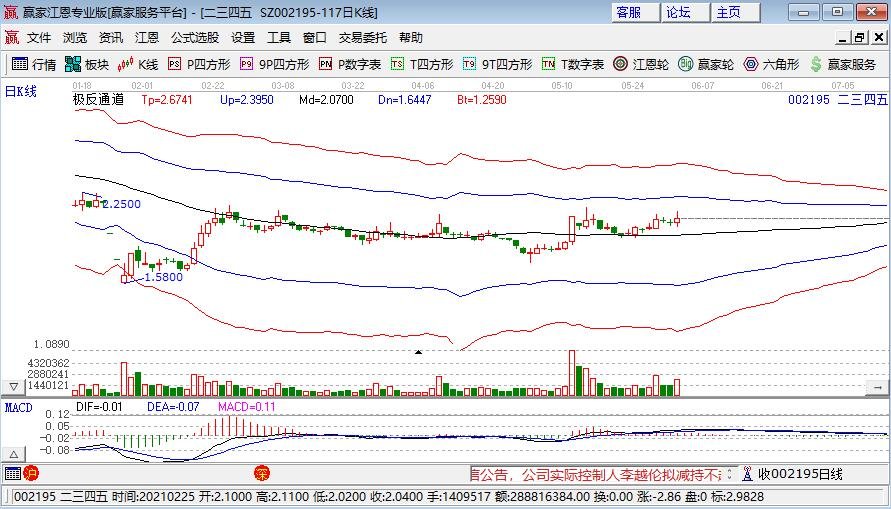Collapse volume panel with down triangle

pyautogui.click(x=13, y=387)
